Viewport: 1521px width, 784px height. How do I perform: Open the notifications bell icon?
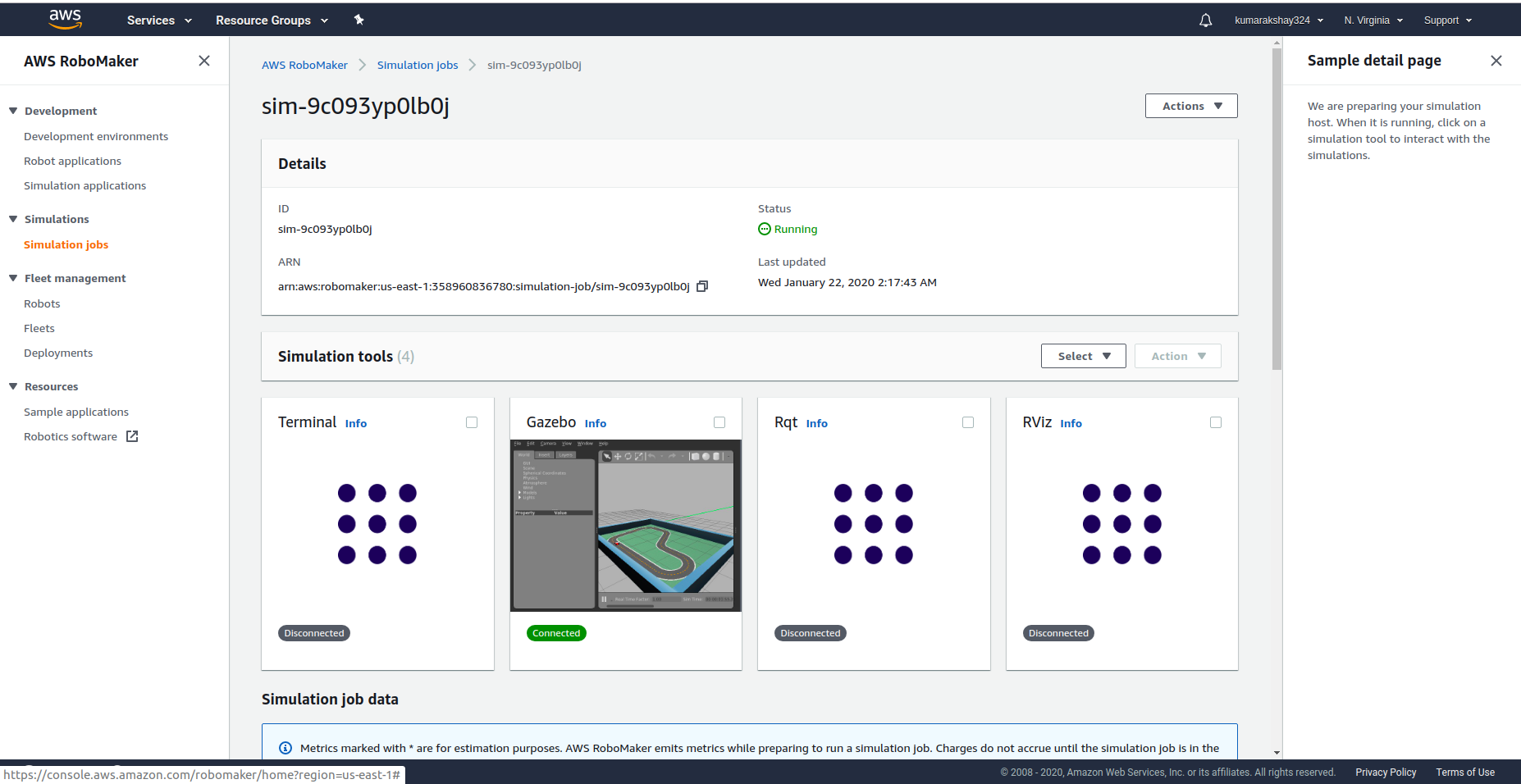point(1205,21)
